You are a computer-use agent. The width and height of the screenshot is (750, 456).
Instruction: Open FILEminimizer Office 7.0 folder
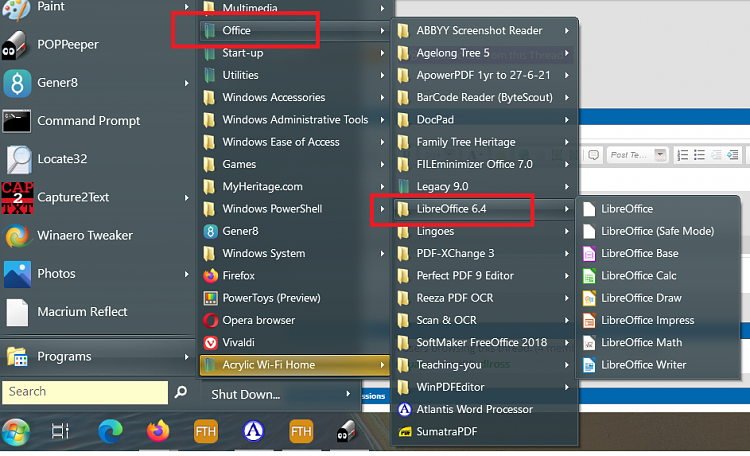[484, 164]
